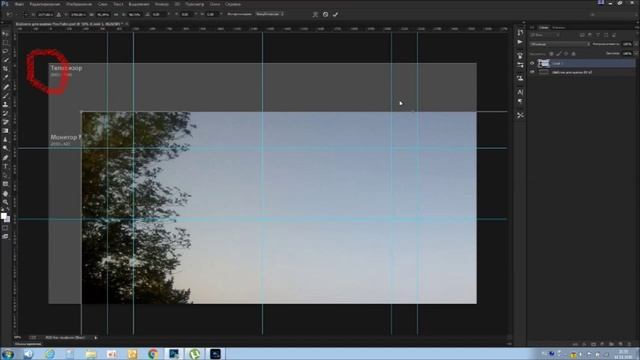640x360 pixels.
Task: Select the Rectangle shape tool
Action: (x=5, y=184)
